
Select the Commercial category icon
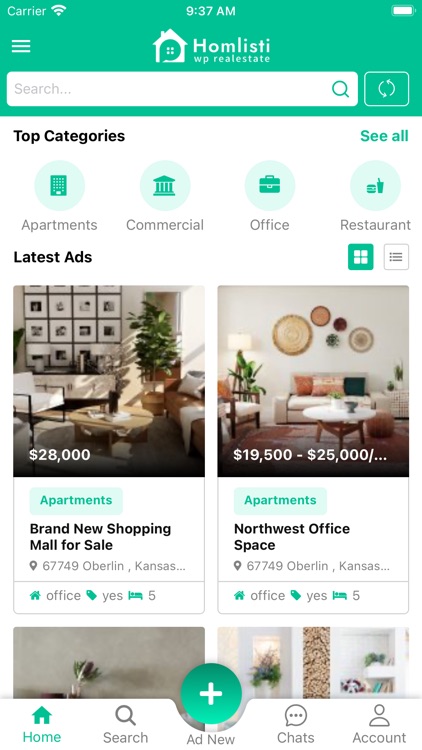point(165,186)
